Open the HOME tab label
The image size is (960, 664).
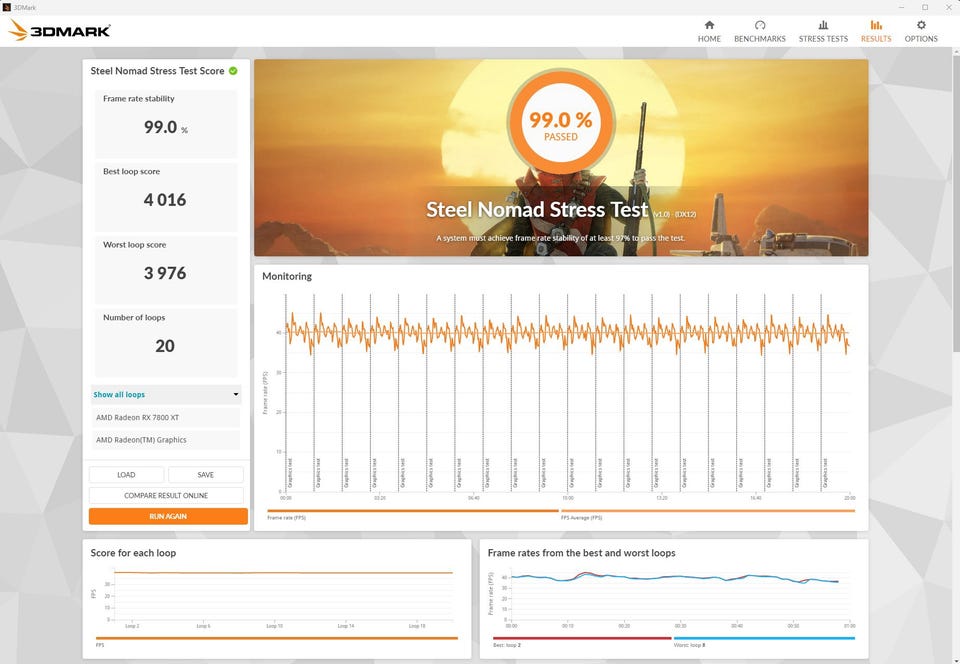[x=709, y=39]
